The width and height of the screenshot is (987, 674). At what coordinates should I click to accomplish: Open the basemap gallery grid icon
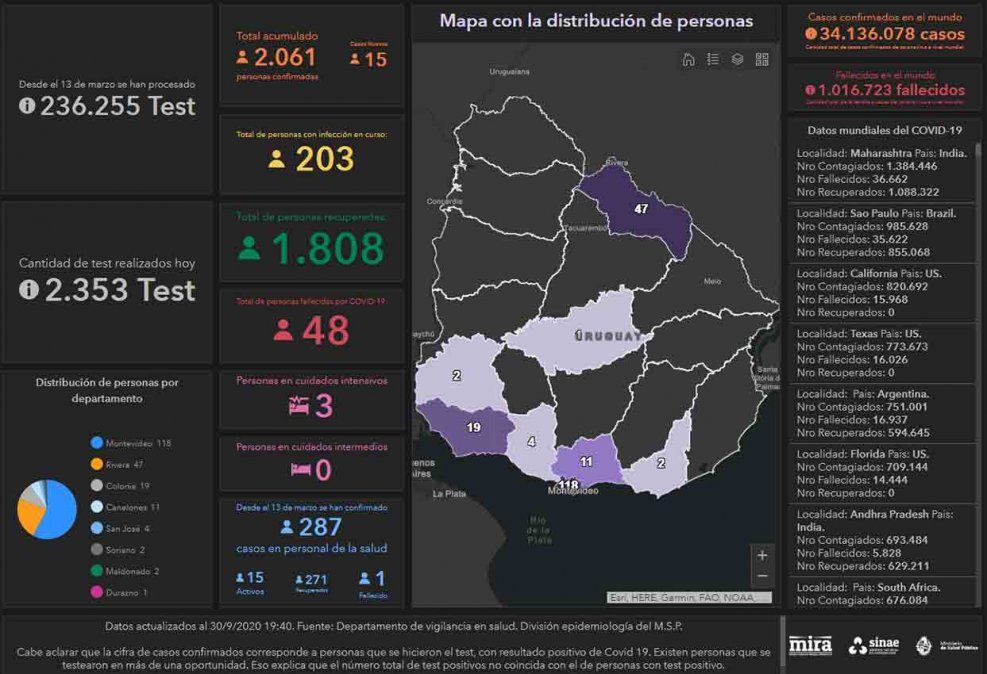pos(762,59)
